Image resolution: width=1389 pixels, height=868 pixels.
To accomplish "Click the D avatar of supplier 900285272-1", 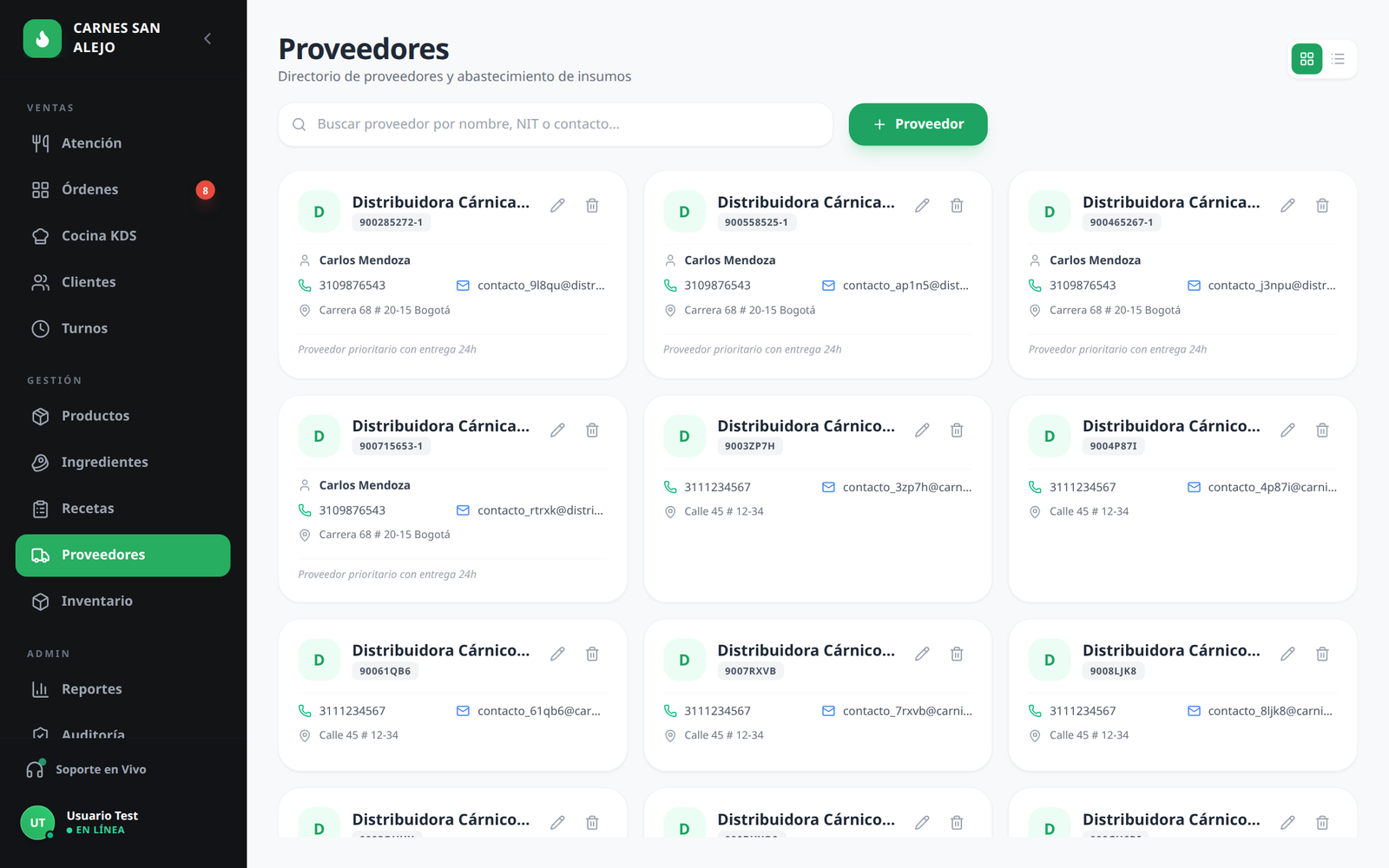I will 319,212.
